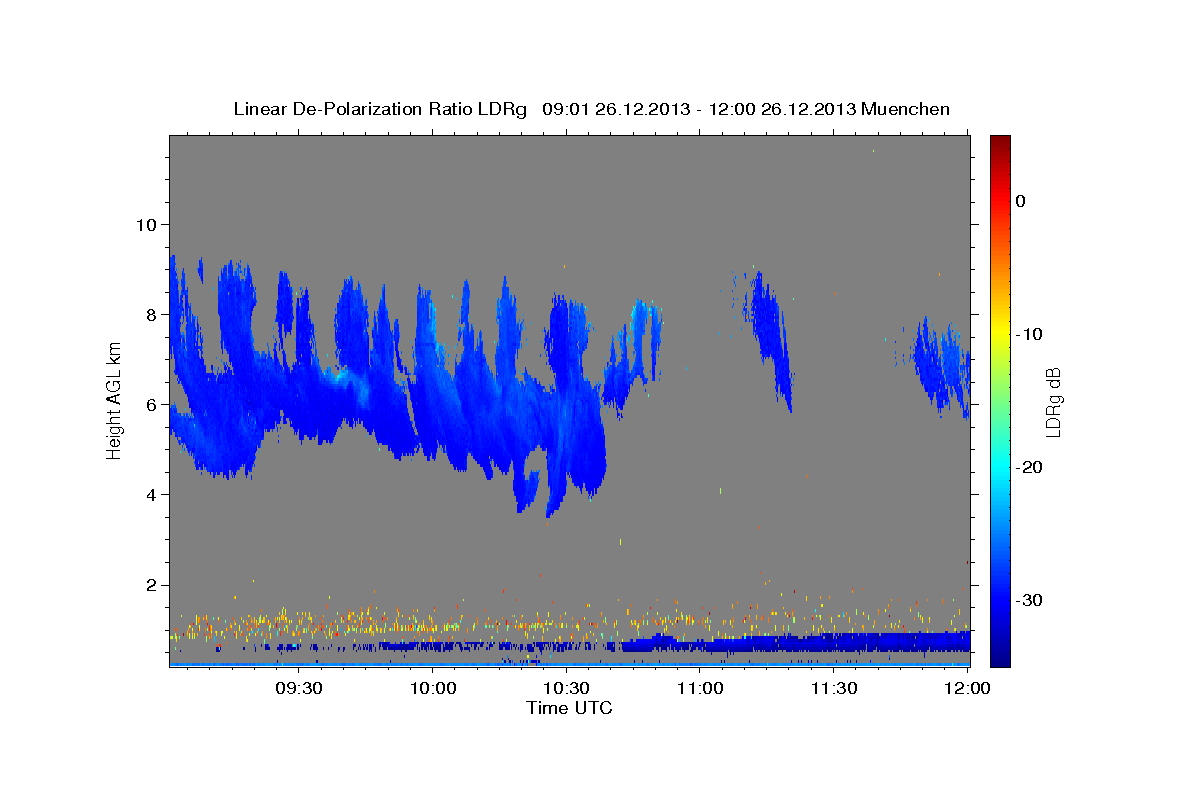
Task: Click the 10:00 time tick label
Action: (x=432, y=688)
